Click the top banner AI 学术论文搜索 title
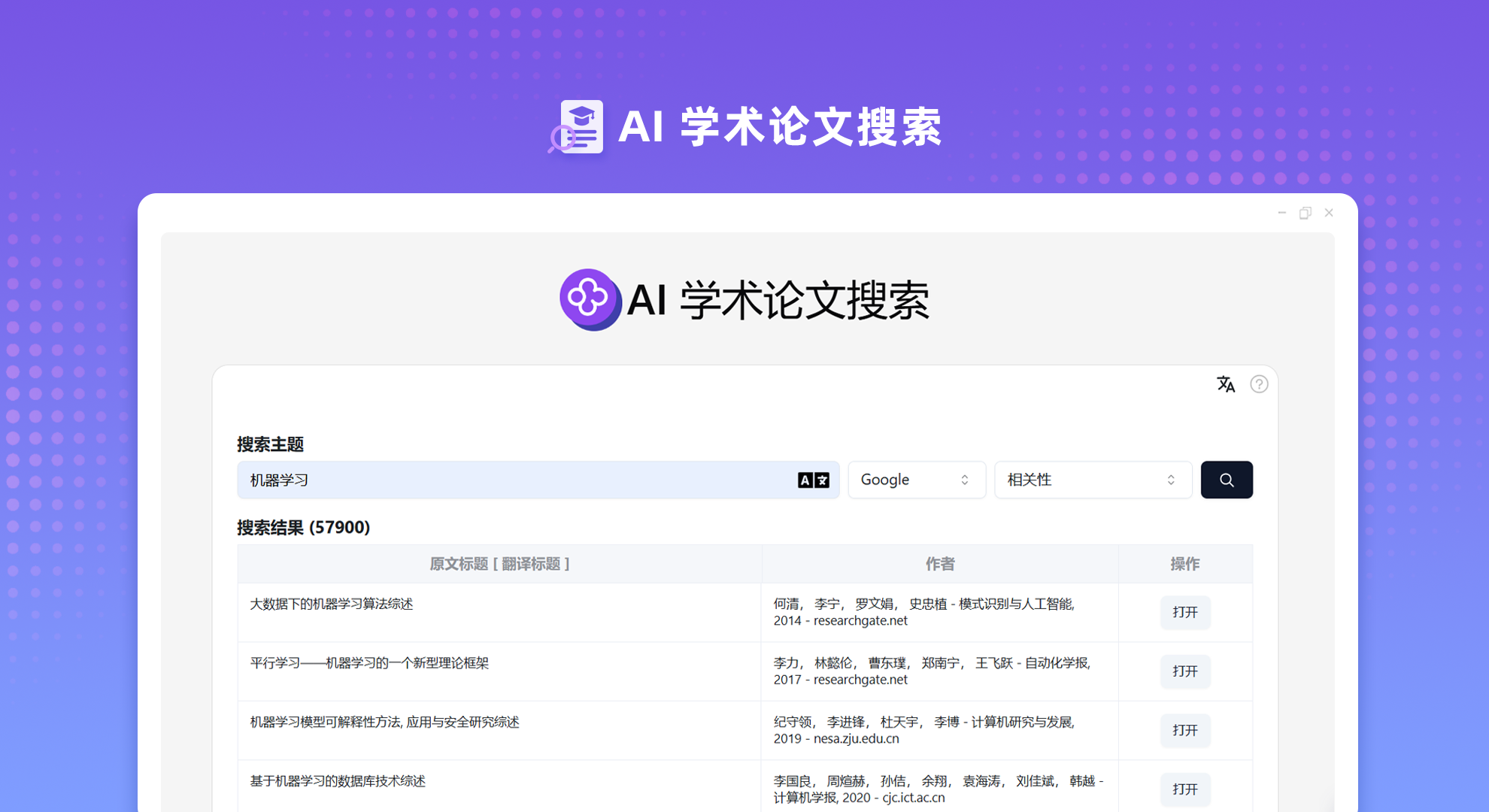1489x812 pixels. 780,126
